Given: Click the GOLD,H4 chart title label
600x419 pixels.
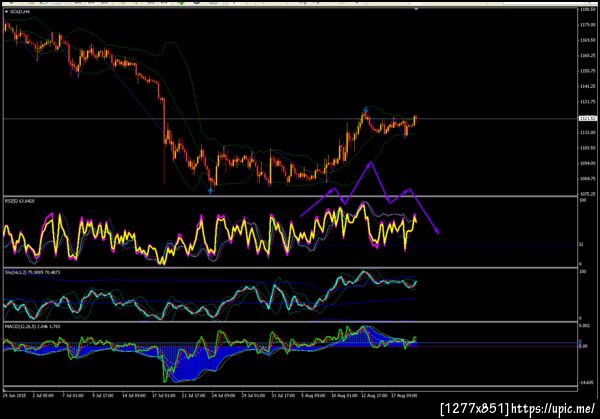Looking at the screenshot, I should (x=20, y=12).
